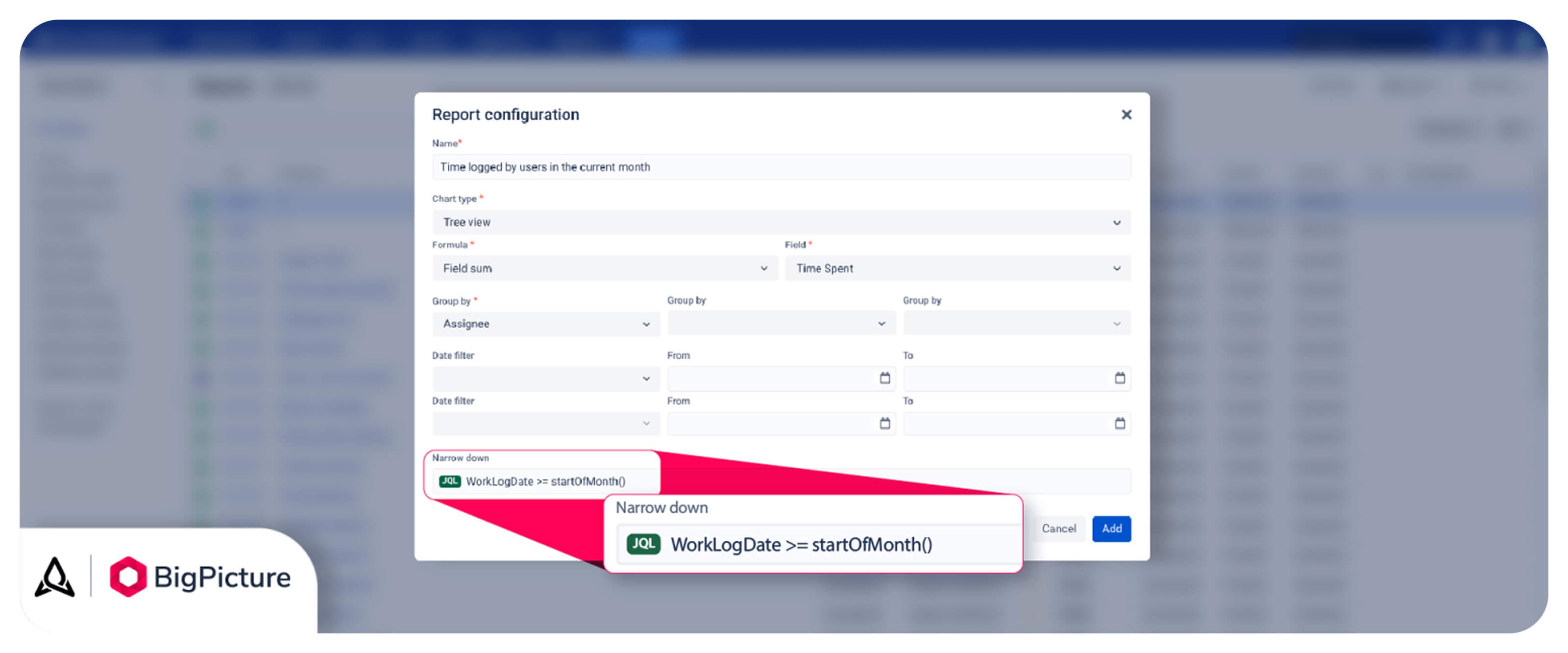
Task: Open the Field dropdown showing Time Spent
Action: (x=957, y=268)
